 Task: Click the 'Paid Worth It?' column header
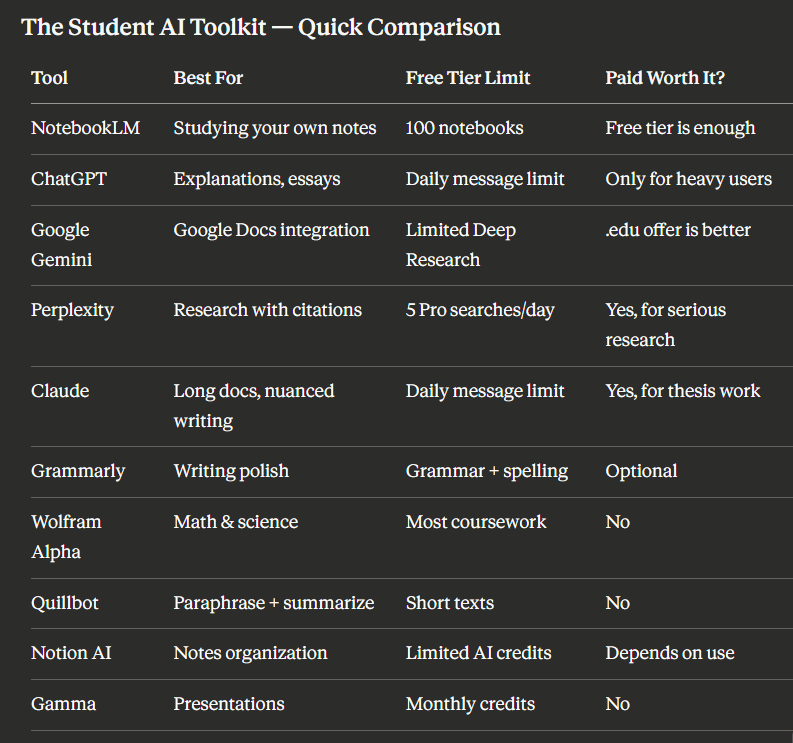tap(665, 78)
